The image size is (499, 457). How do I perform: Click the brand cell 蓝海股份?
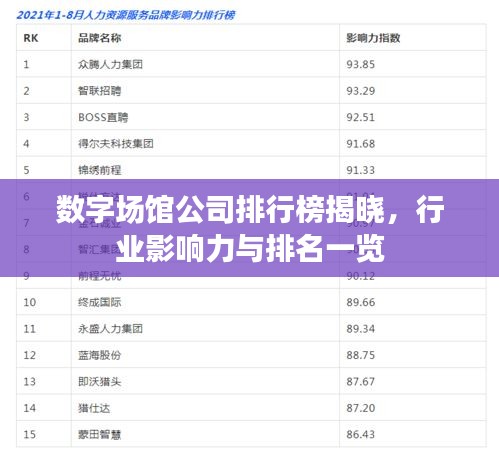99,355
